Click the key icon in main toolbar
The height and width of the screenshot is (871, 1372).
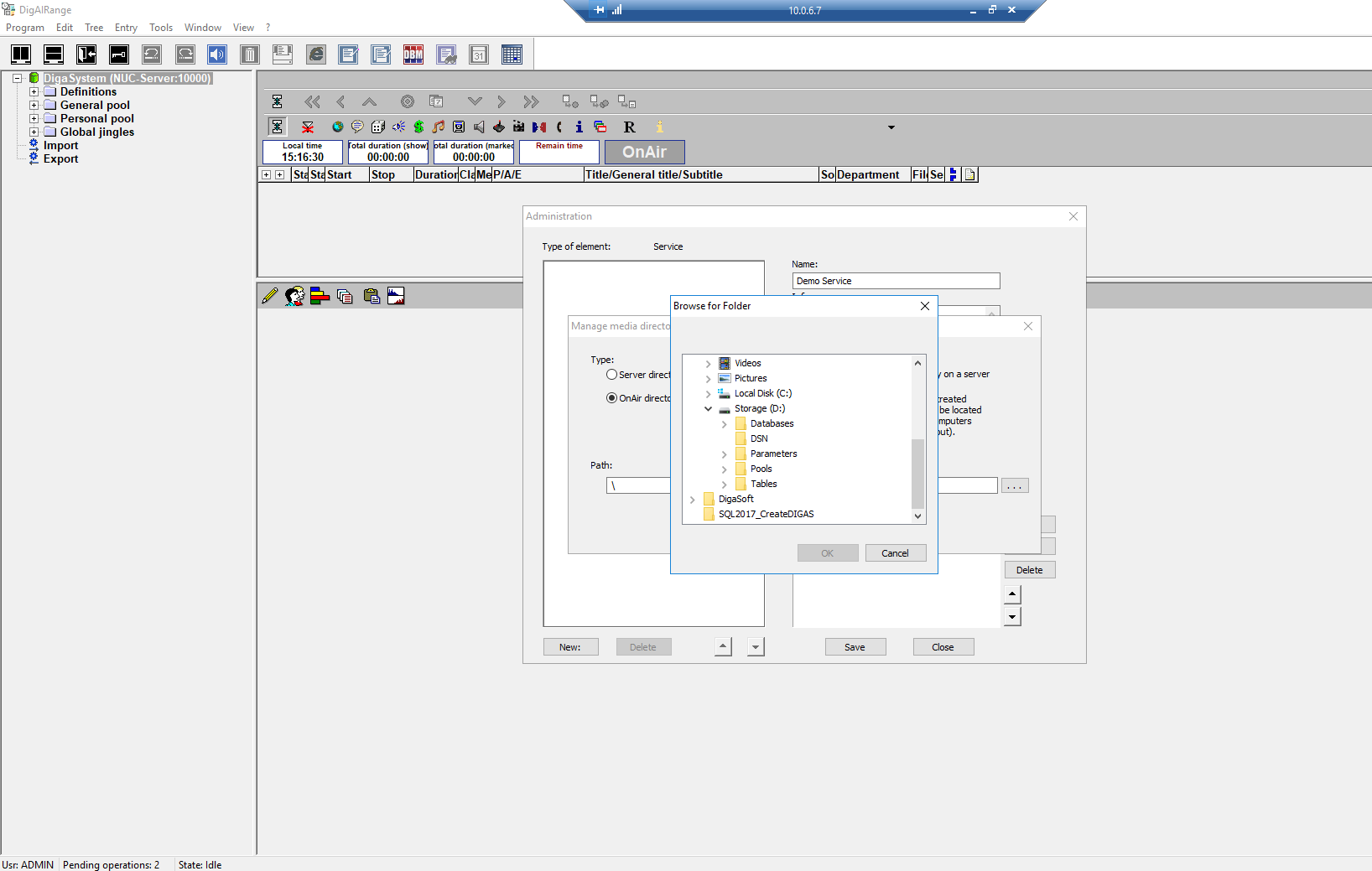119,55
